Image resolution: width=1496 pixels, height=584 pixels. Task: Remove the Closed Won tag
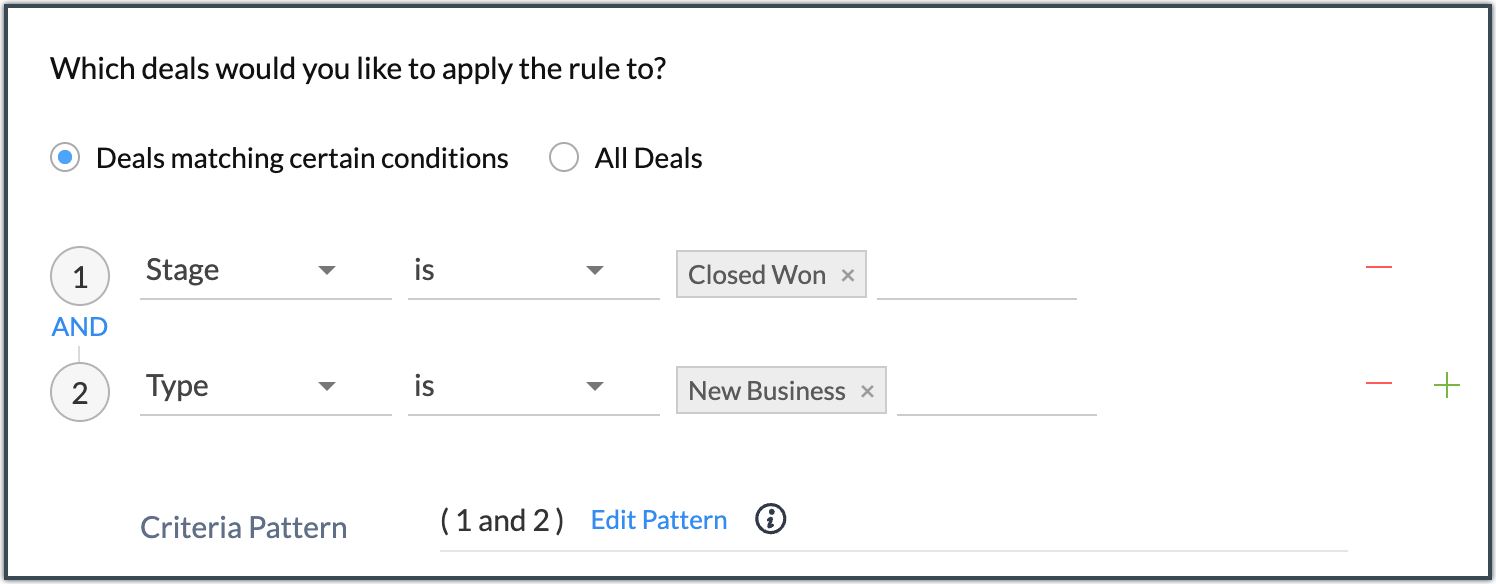[848, 276]
